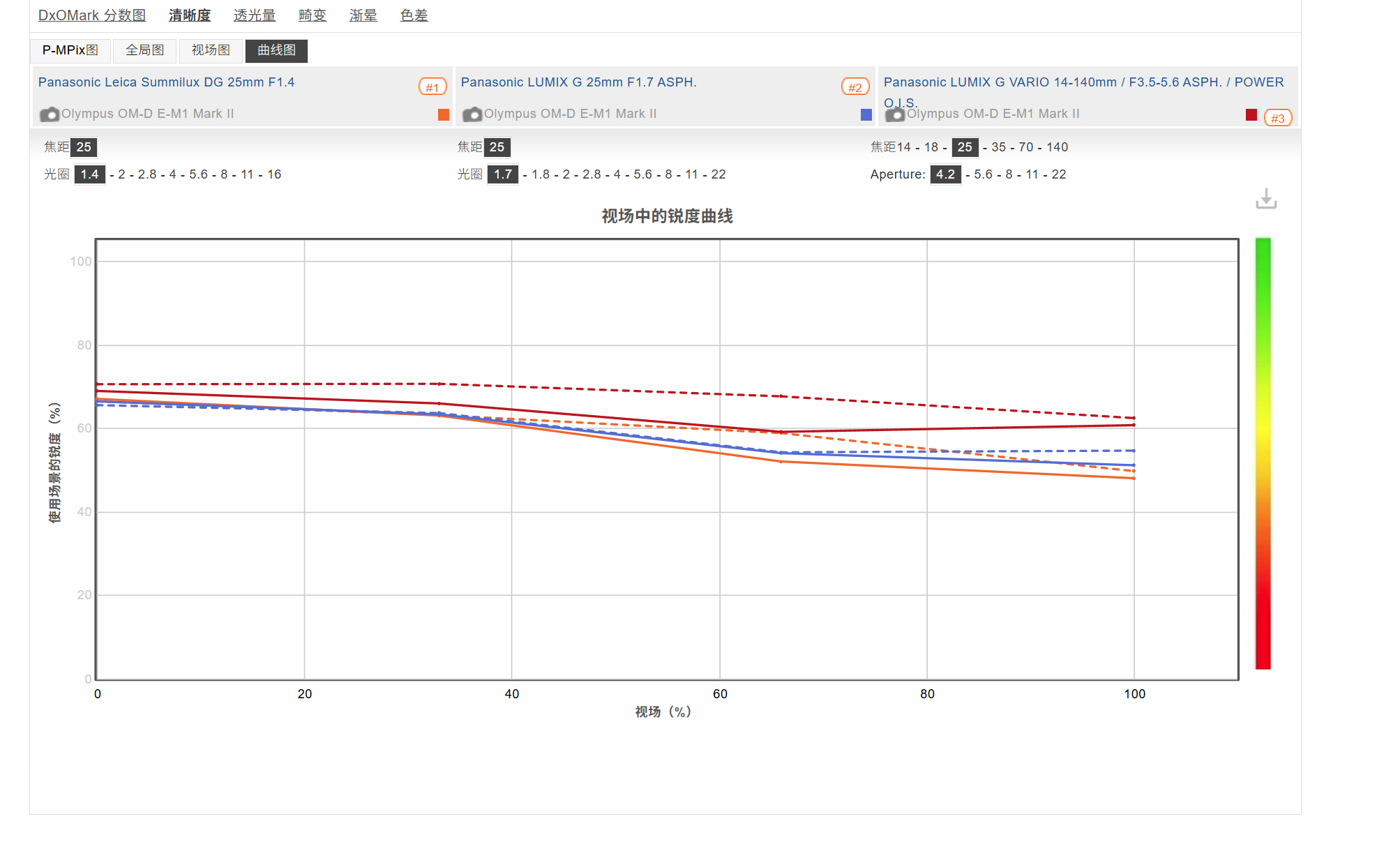Screen dimensions: 1400x865
Task: Open the 色差 tab
Action: coord(414,15)
